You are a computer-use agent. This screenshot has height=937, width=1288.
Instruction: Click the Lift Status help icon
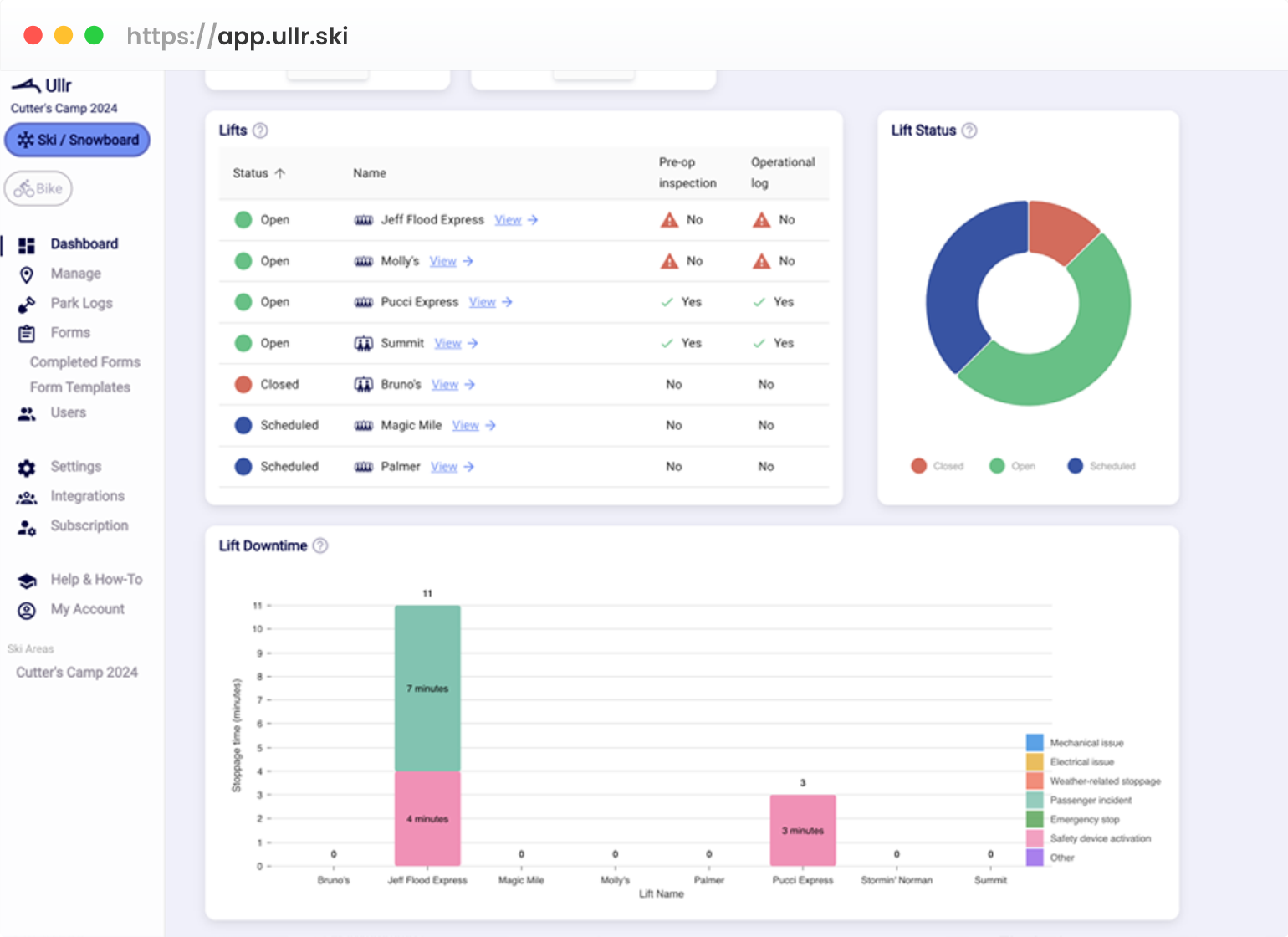coord(969,131)
